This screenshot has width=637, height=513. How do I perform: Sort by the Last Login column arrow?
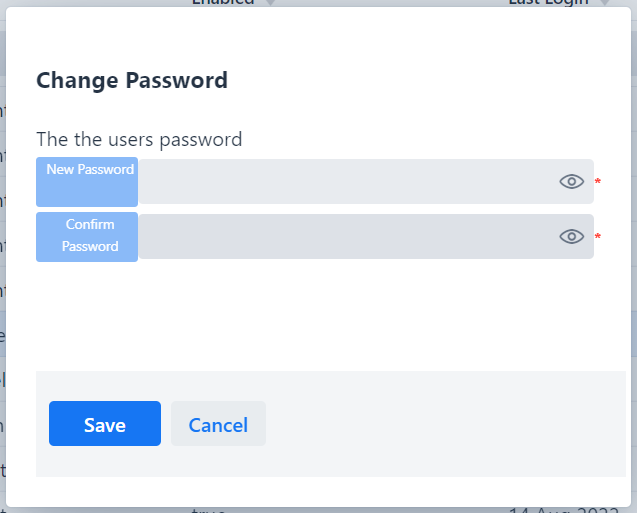[x=604, y=3]
